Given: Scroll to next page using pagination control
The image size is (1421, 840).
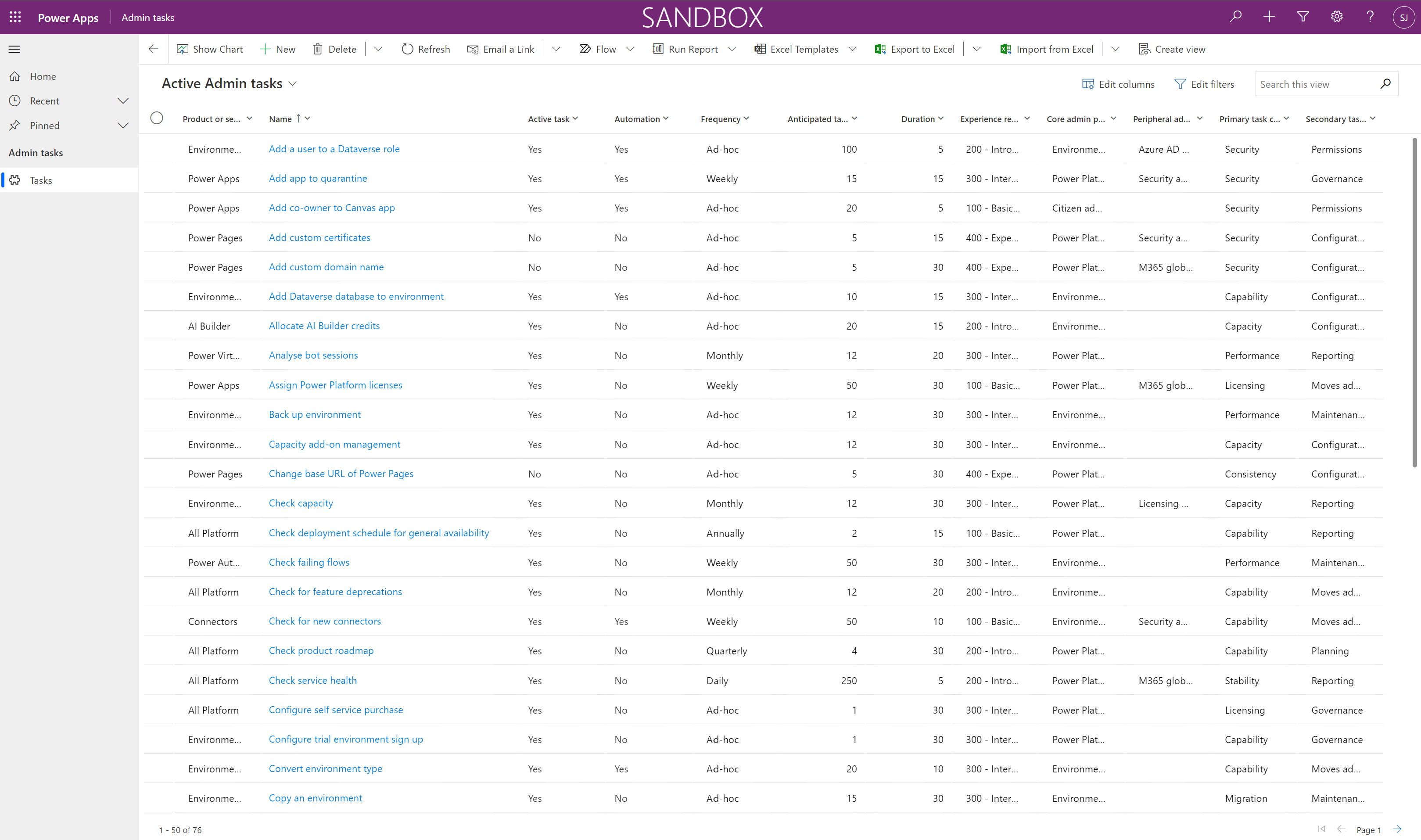Looking at the screenshot, I should pos(1410,830).
